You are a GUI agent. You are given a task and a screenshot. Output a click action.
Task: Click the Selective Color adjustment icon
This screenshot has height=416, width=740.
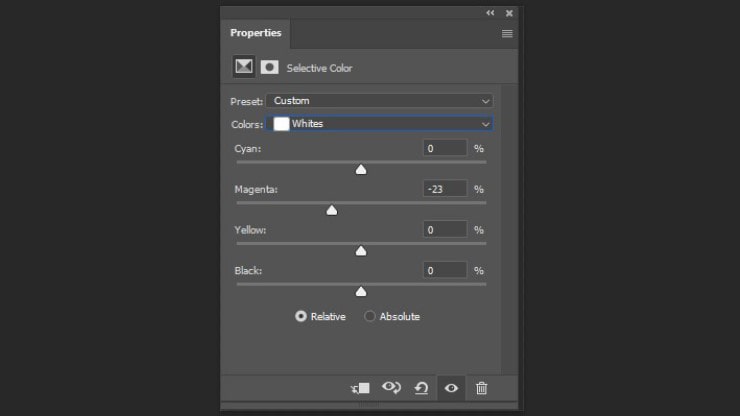click(243, 67)
